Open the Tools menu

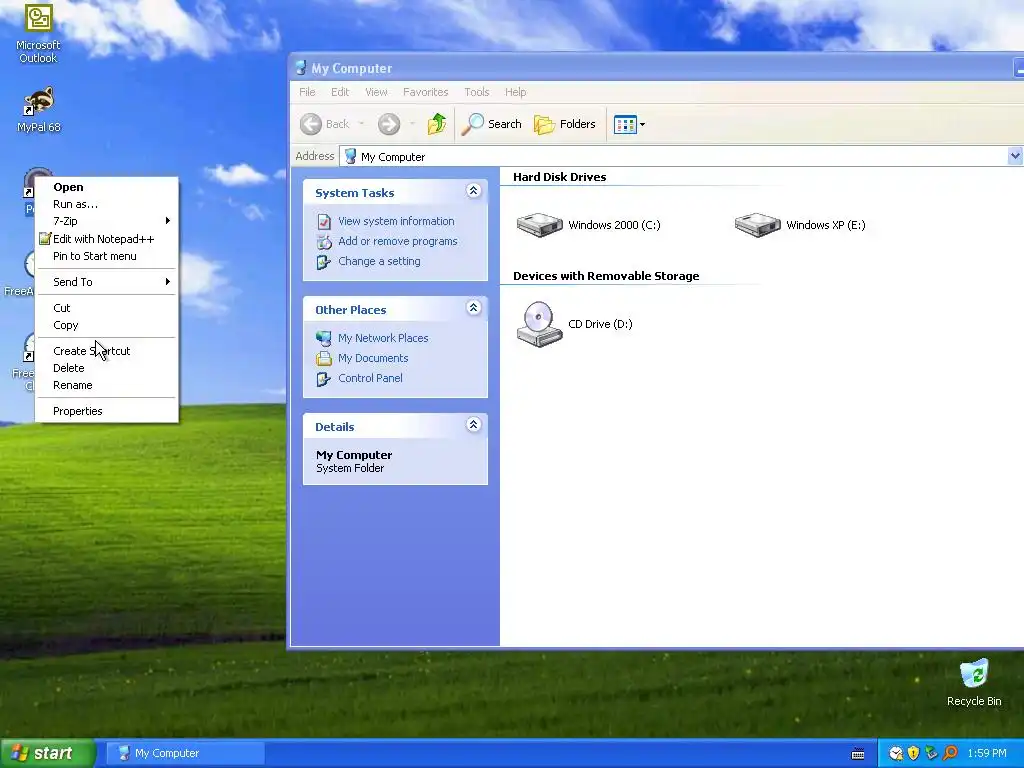[476, 92]
